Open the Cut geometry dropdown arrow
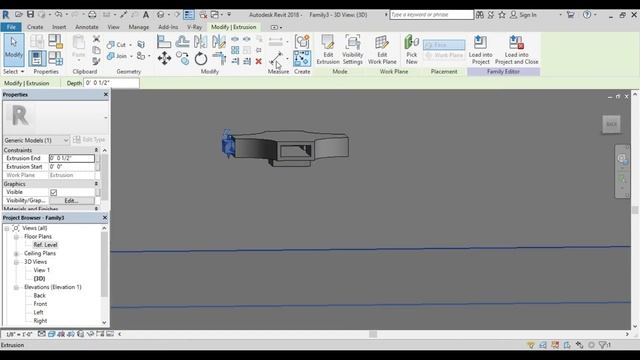 [131, 44]
